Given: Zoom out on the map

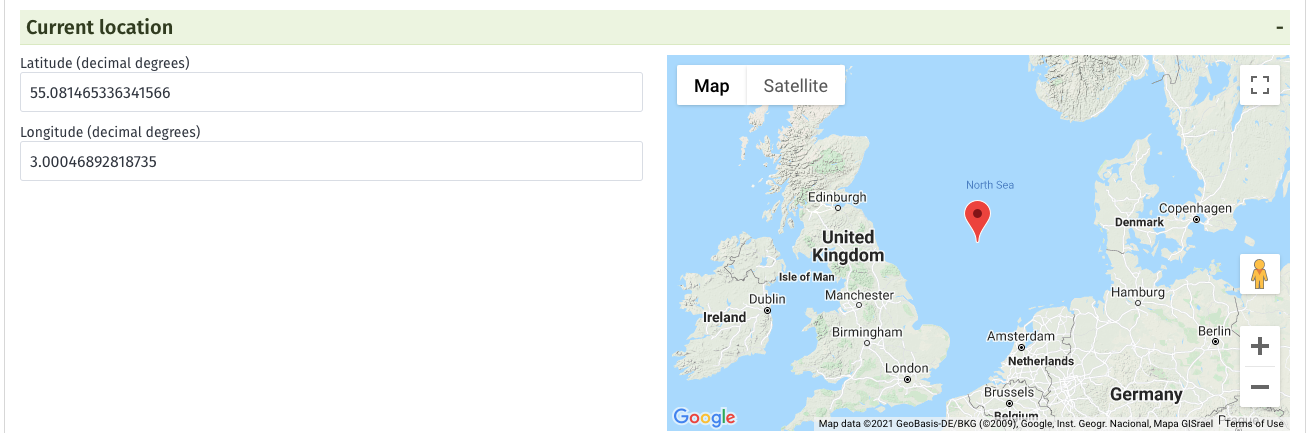Looking at the screenshot, I should pyautogui.click(x=1260, y=387).
